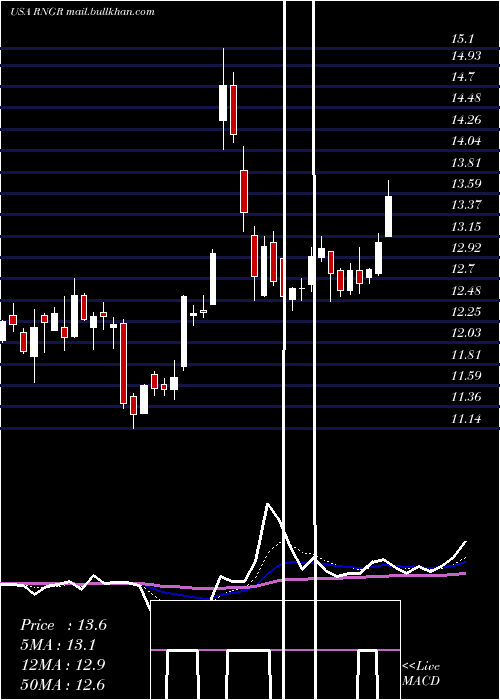Click the 'Price : 13.6' readout
Viewport: 500px width, 700px height.
(63, 625)
